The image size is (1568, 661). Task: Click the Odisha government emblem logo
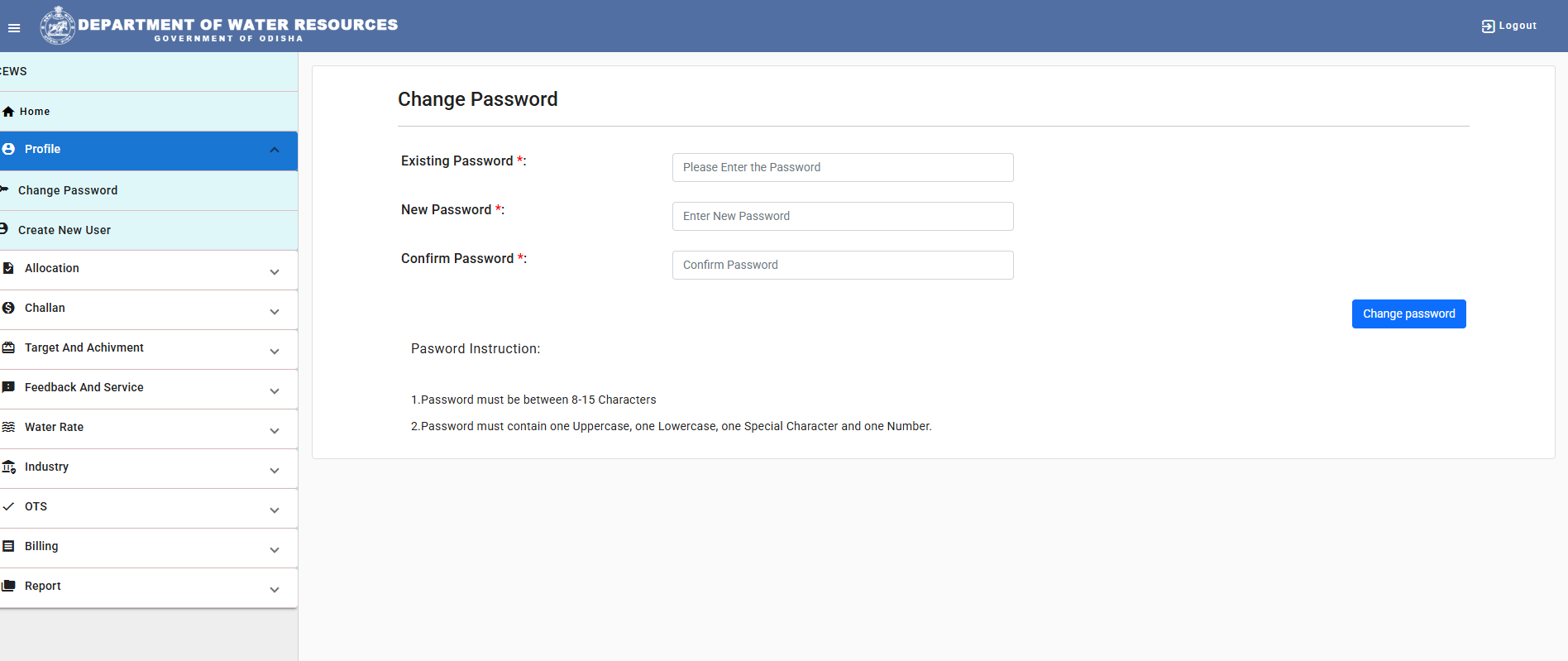(58, 26)
